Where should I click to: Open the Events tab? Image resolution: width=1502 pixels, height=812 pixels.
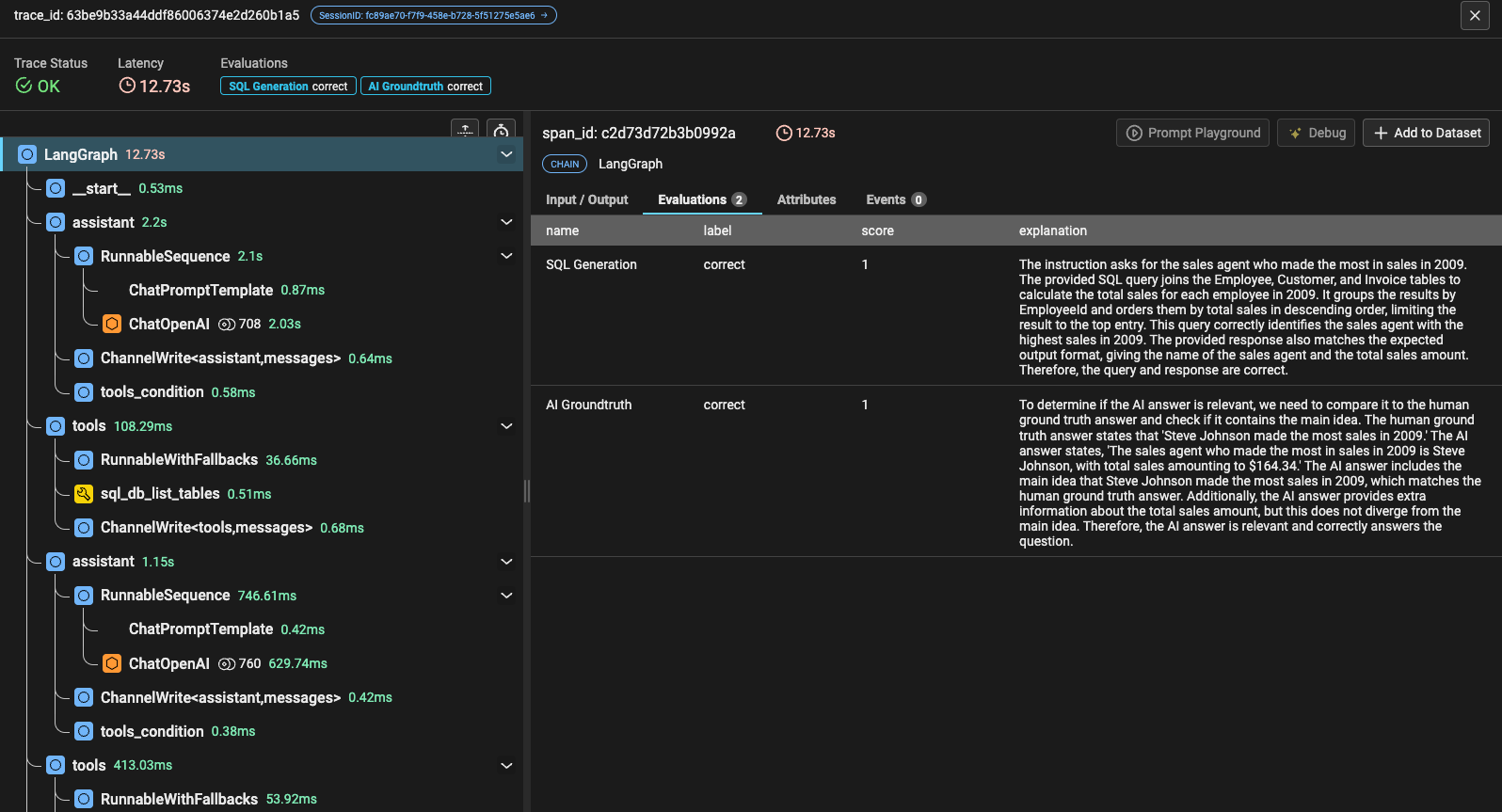pos(895,199)
